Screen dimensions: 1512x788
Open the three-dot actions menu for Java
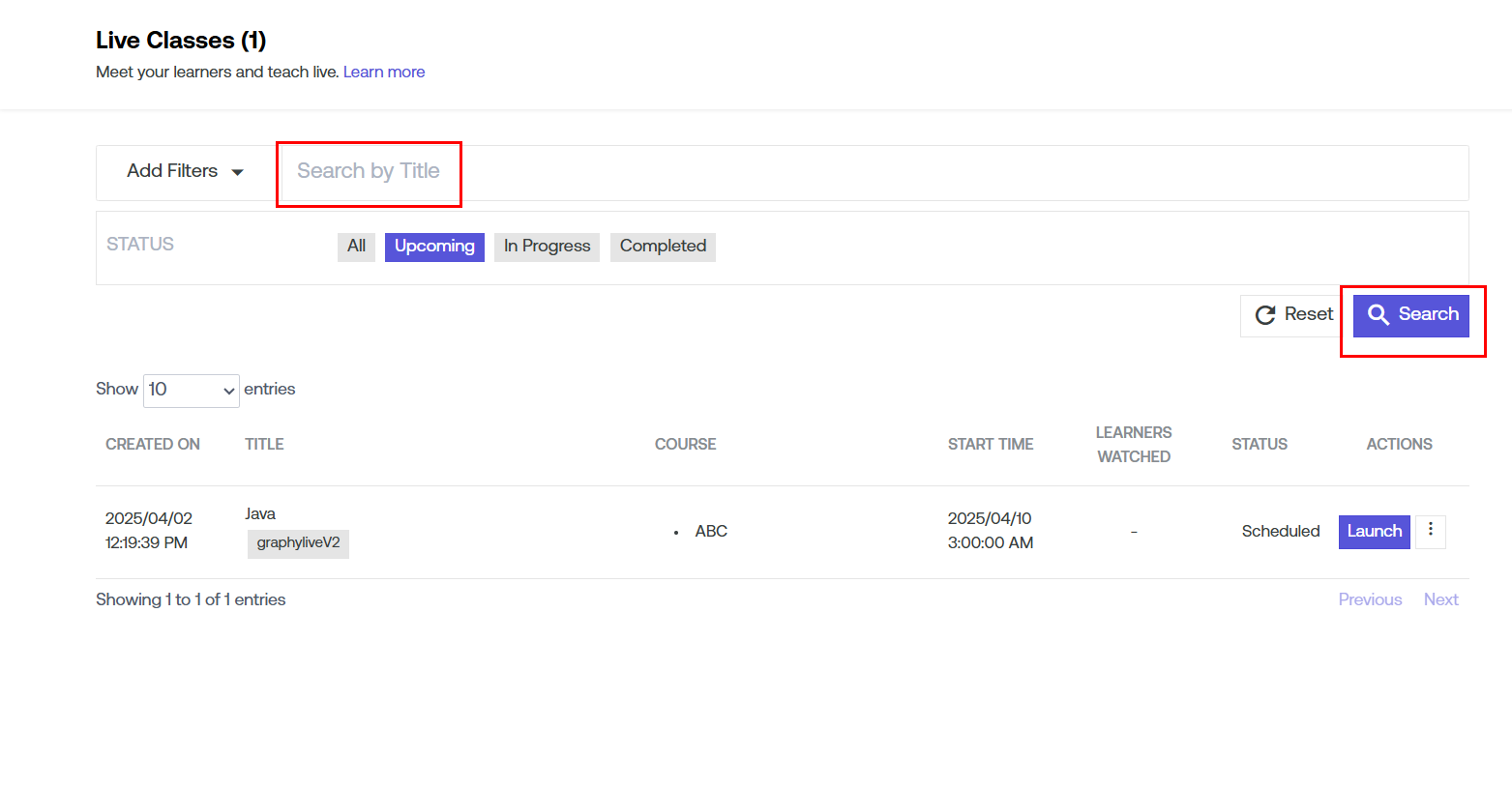click(x=1430, y=531)
